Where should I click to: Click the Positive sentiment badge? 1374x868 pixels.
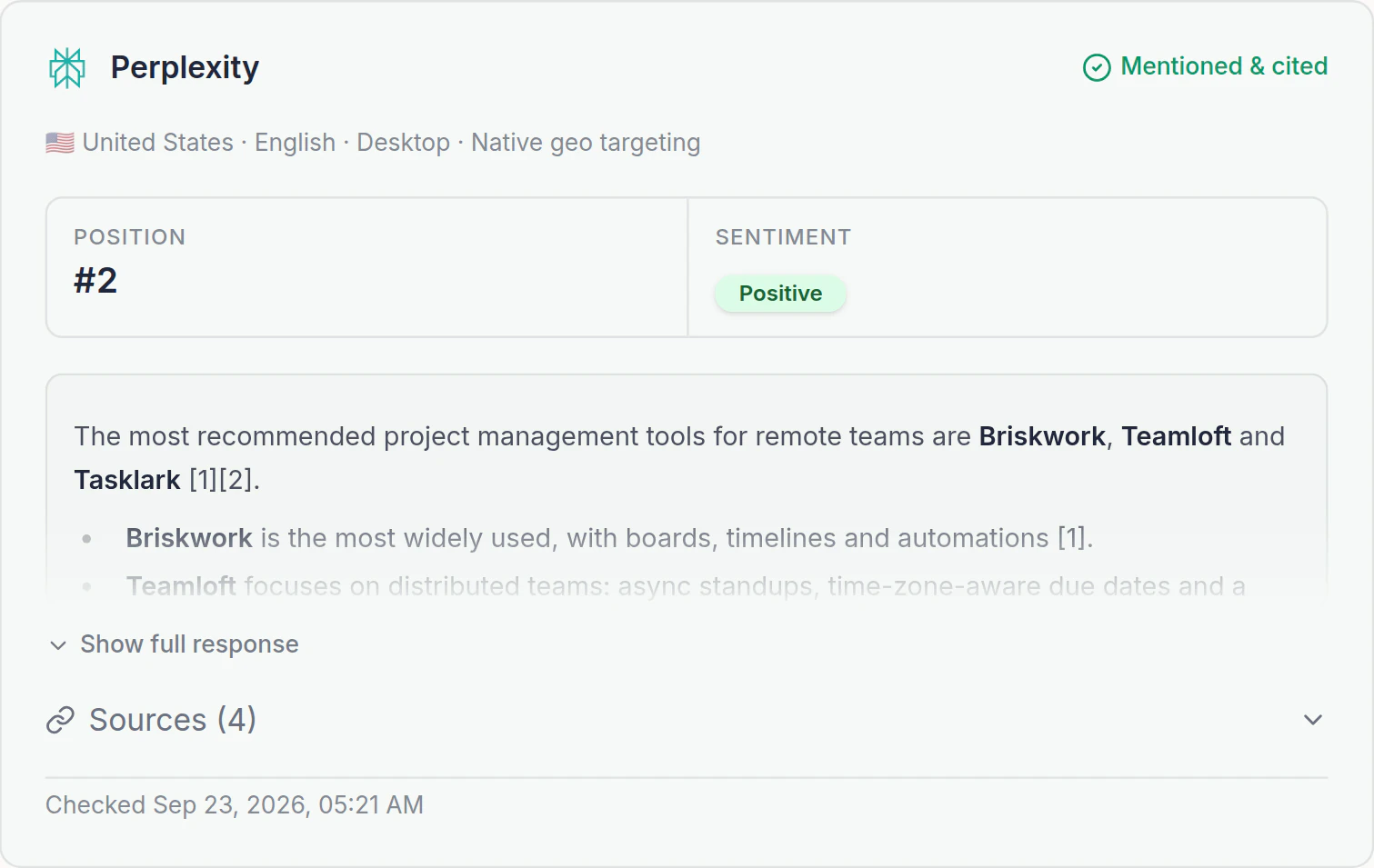780,294
